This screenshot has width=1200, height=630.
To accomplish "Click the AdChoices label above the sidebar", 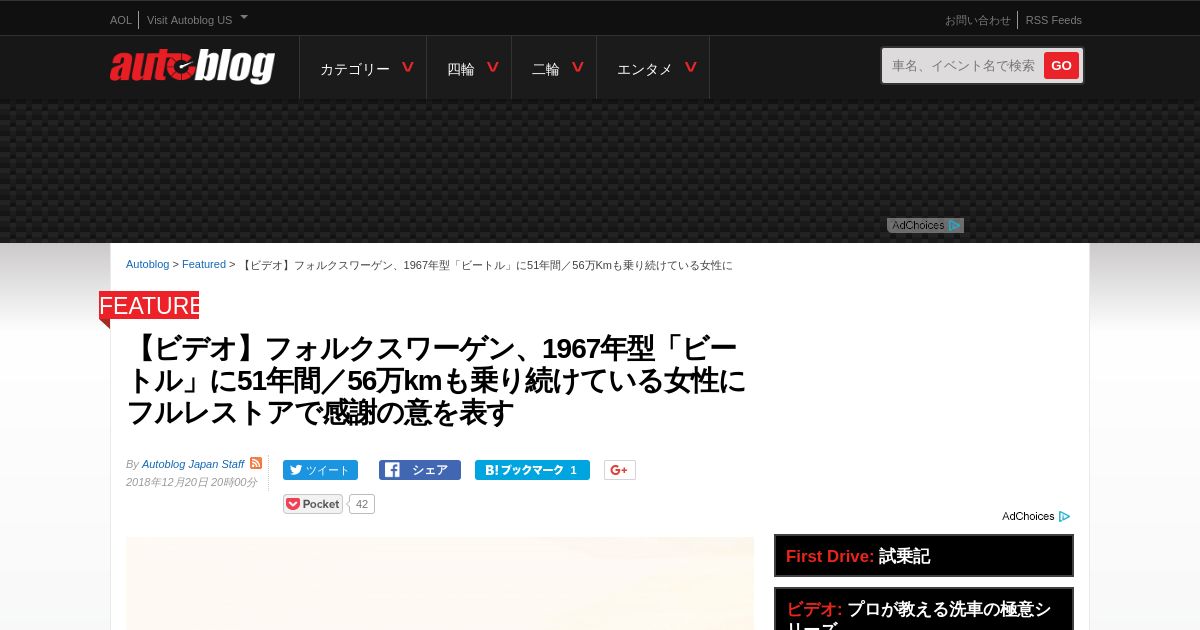I will (1036, 516).
